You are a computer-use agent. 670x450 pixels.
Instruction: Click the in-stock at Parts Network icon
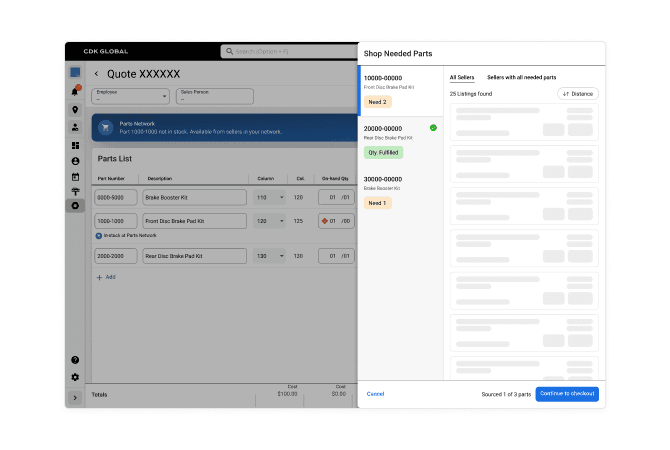click(x=99, y=235)
